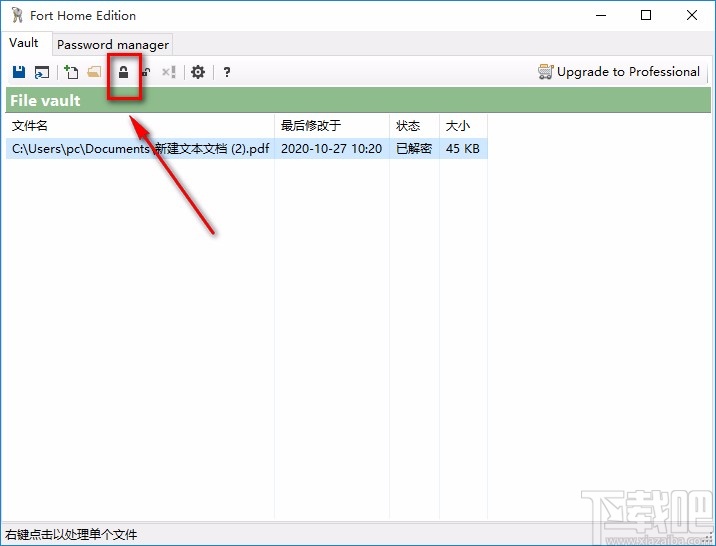Click the Fort keys app icon in title bar

click(x=17, y=16)
